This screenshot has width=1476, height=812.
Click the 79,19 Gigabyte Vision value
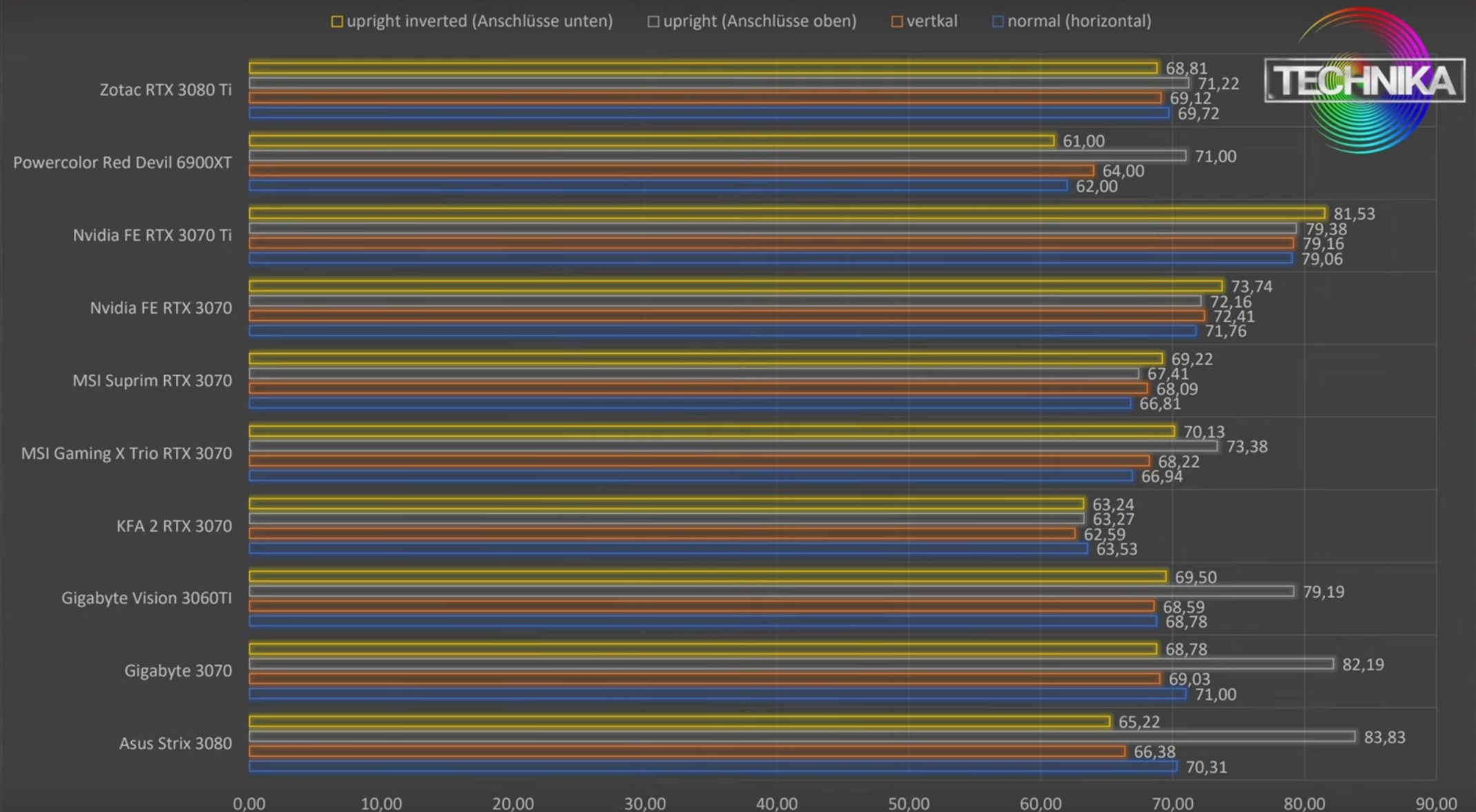[1323, 592]
